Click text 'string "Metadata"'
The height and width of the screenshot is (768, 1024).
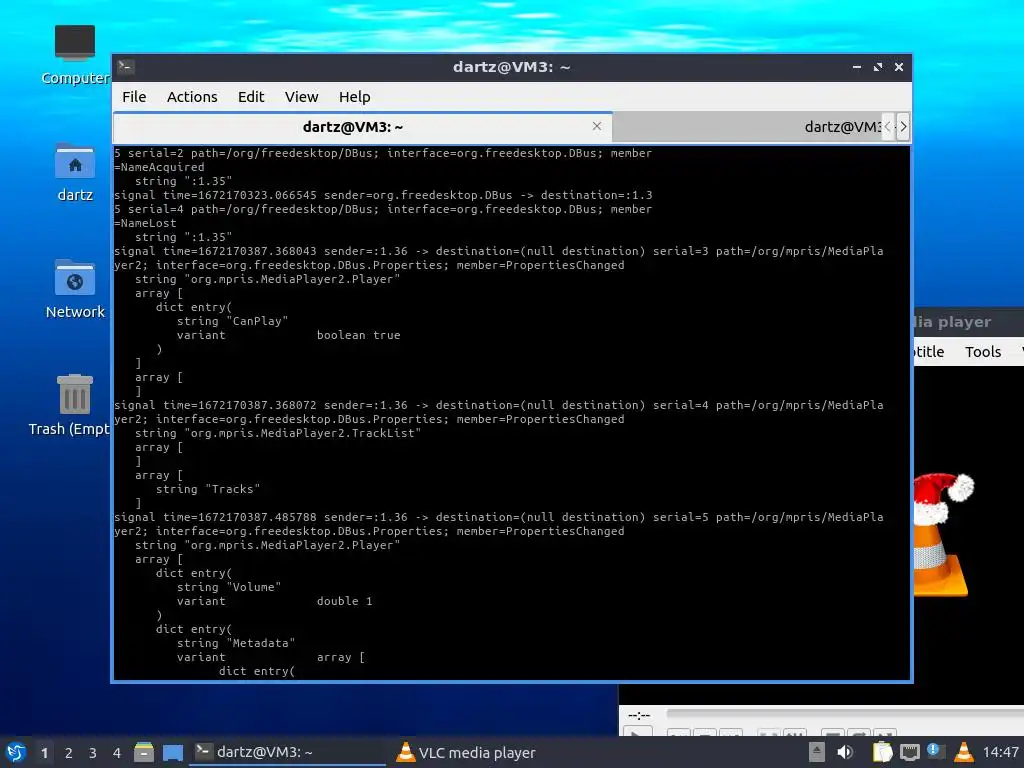pos(236,643)
